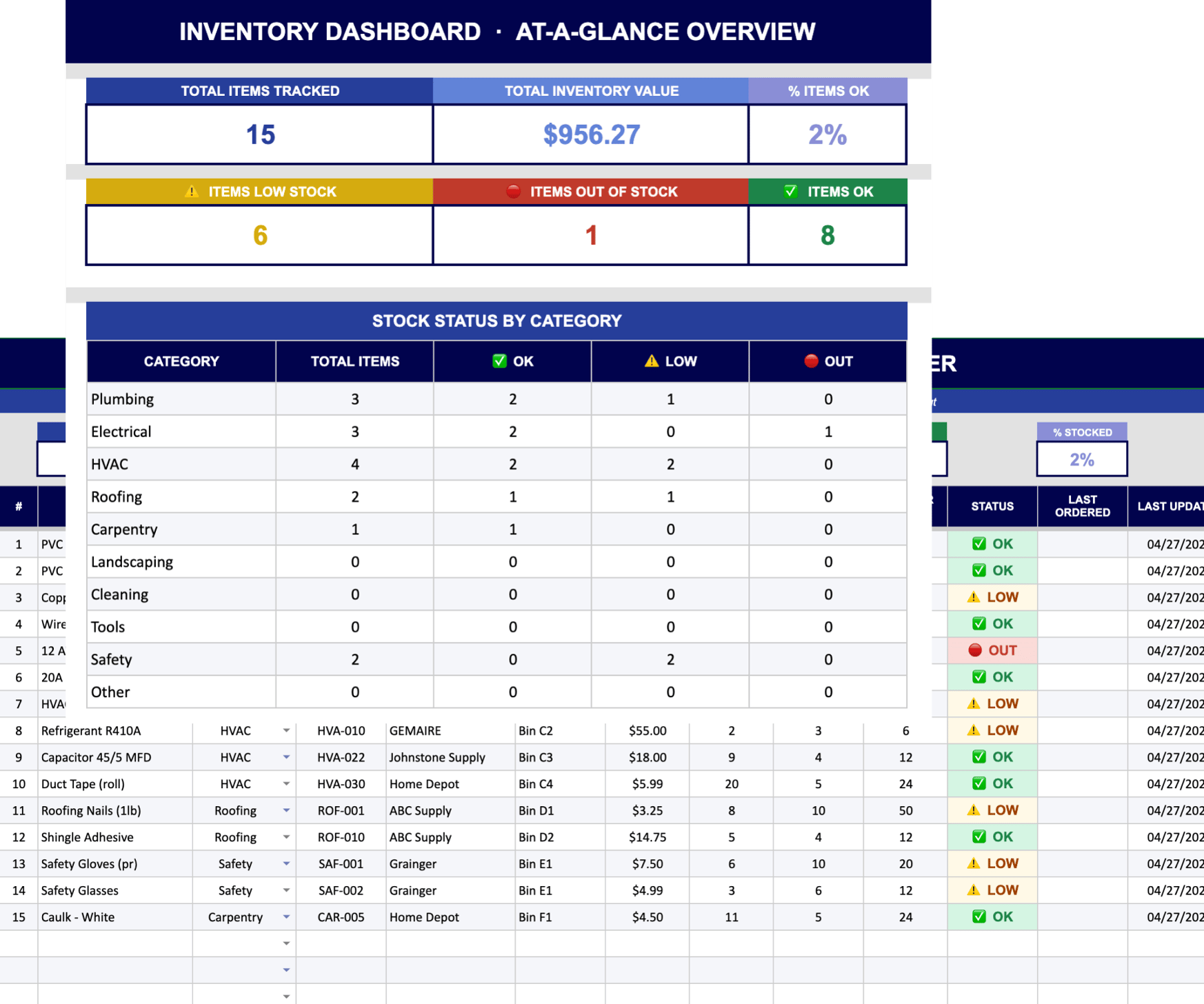The width and height of the screenshot is (1204, 1004).
Task: Select the Total Inventory Value $956.27
Action: coord(591,134)
